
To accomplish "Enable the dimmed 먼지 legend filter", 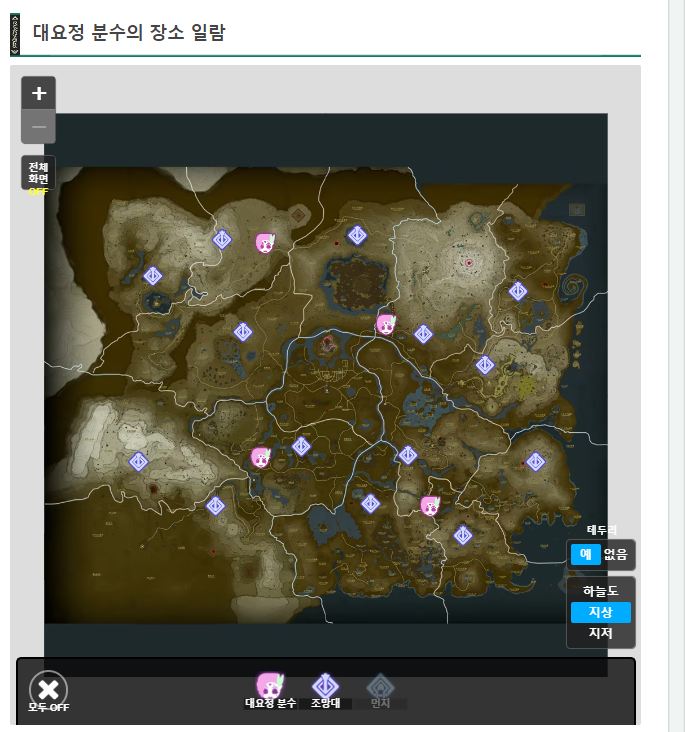I will [380, 691].
